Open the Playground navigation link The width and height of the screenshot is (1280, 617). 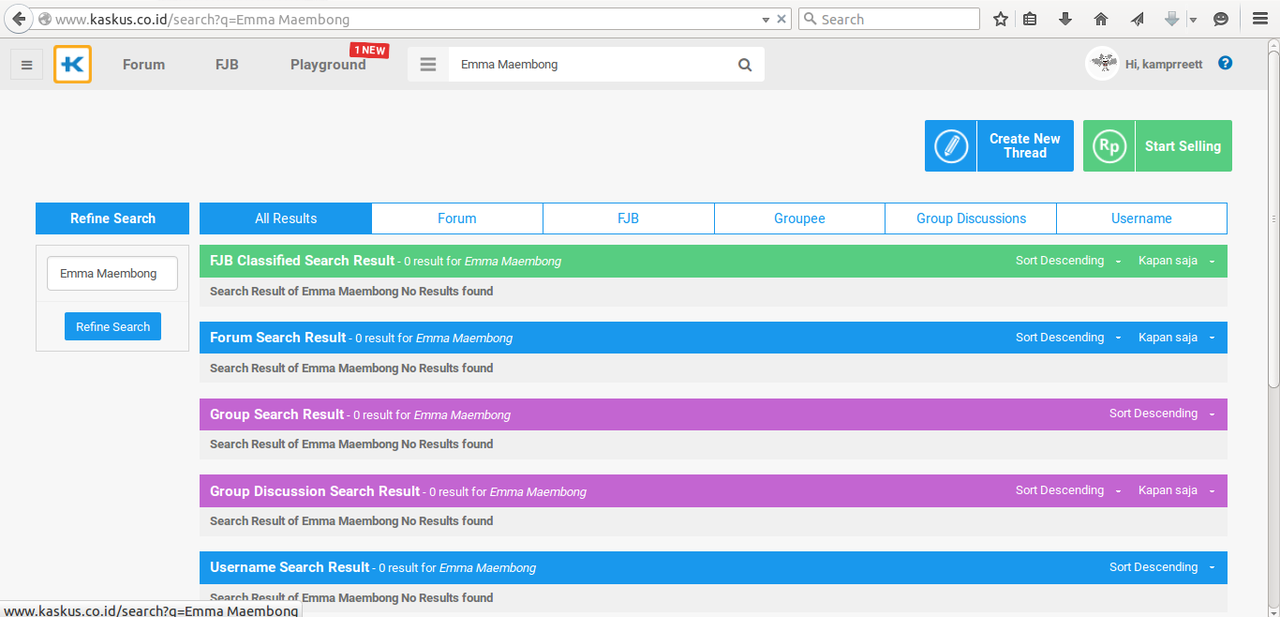pyautogui.click(x=328, y=64)
